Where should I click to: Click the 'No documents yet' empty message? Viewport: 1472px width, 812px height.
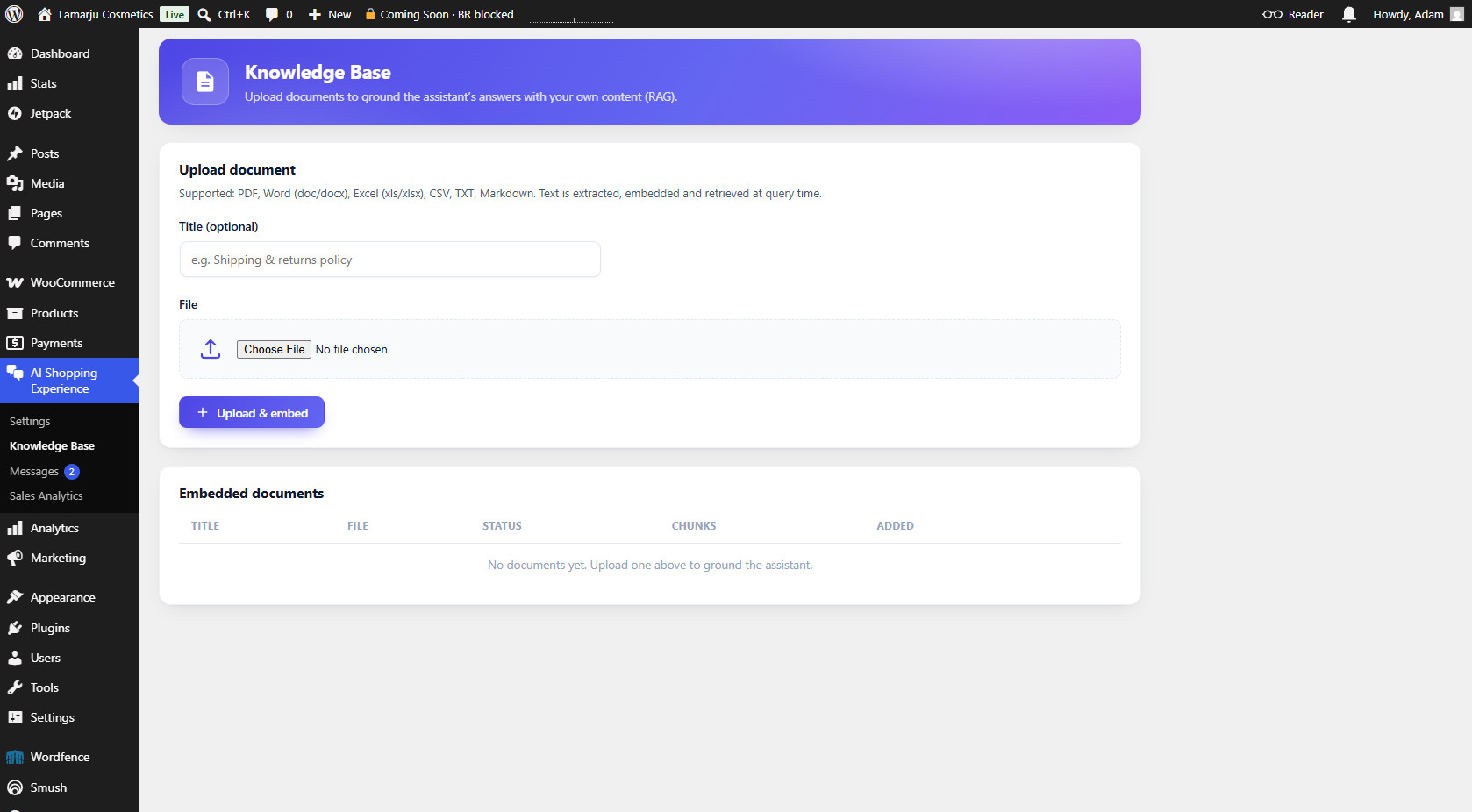point(650,565)
